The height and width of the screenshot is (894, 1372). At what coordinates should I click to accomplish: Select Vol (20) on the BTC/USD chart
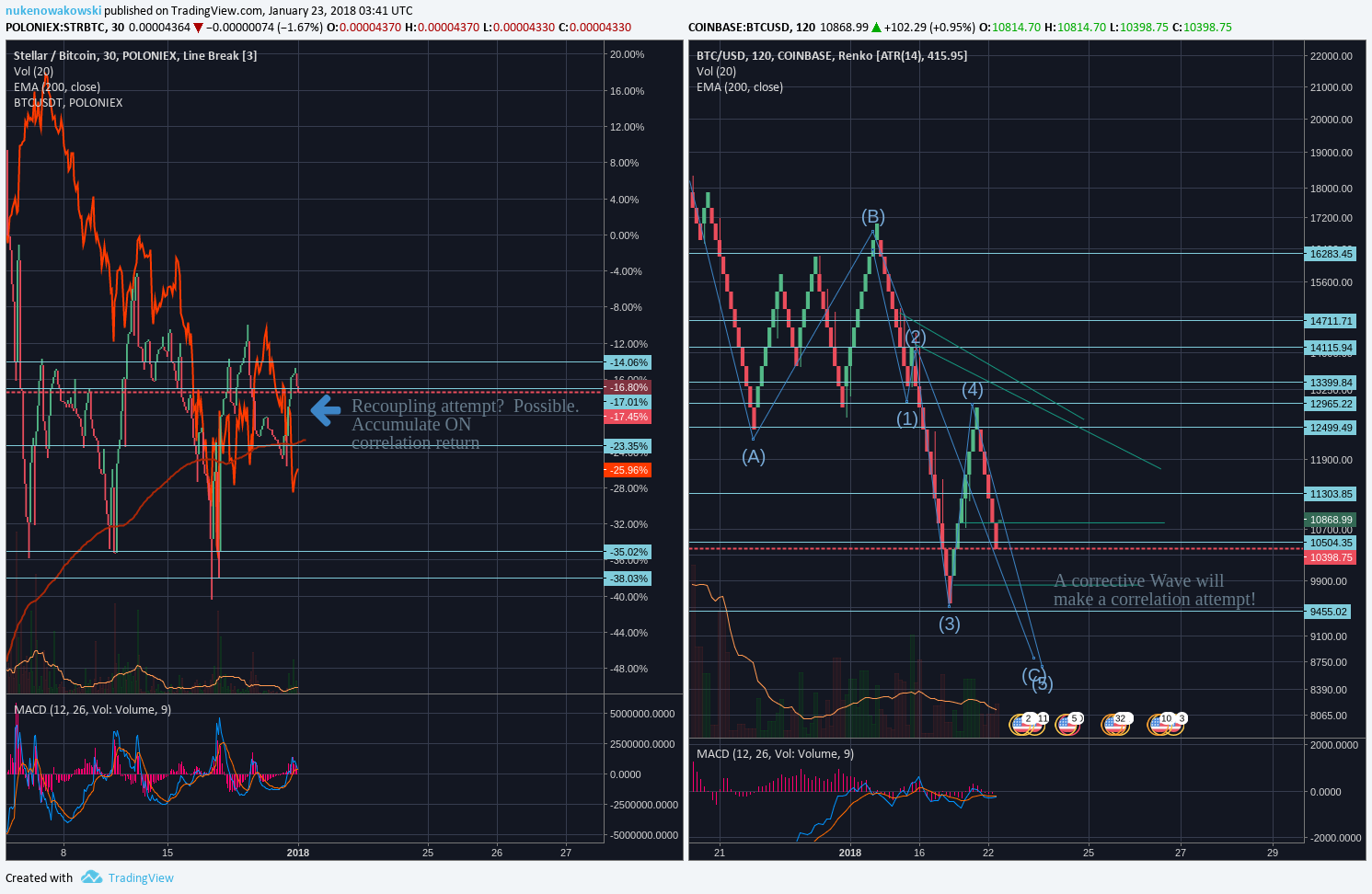716,71
